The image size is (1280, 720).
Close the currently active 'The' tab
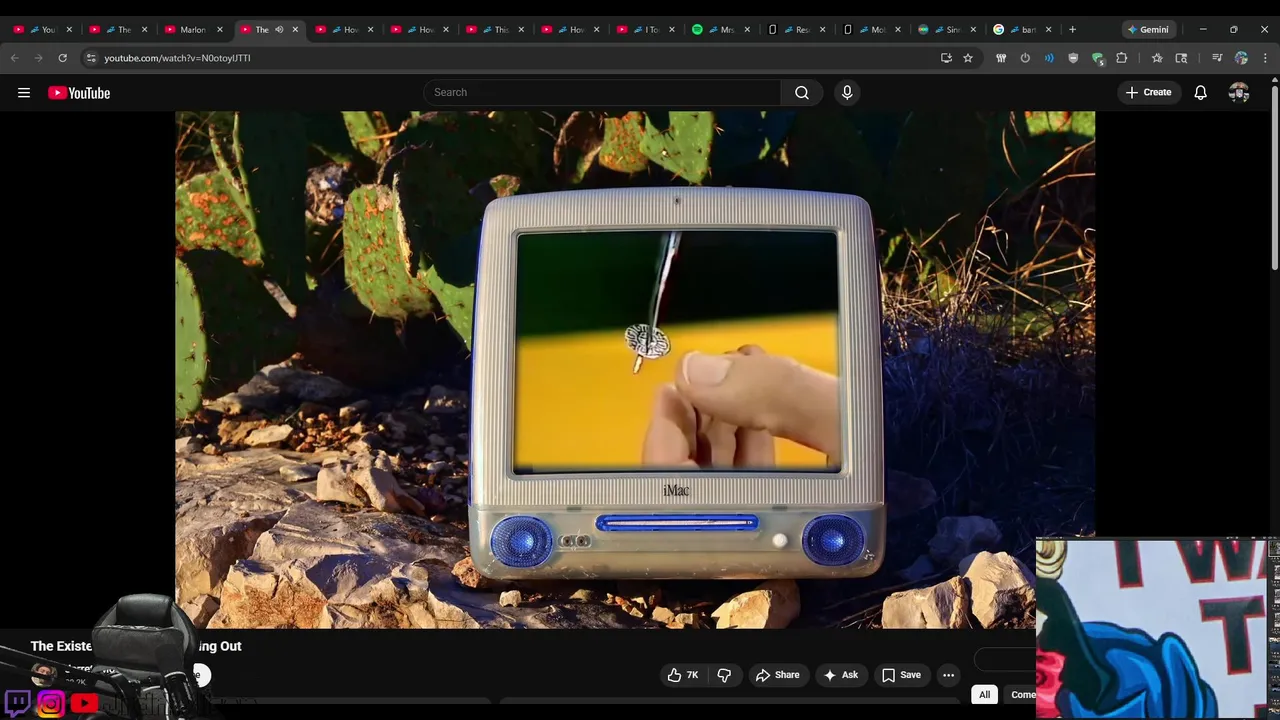click(295, 29)
